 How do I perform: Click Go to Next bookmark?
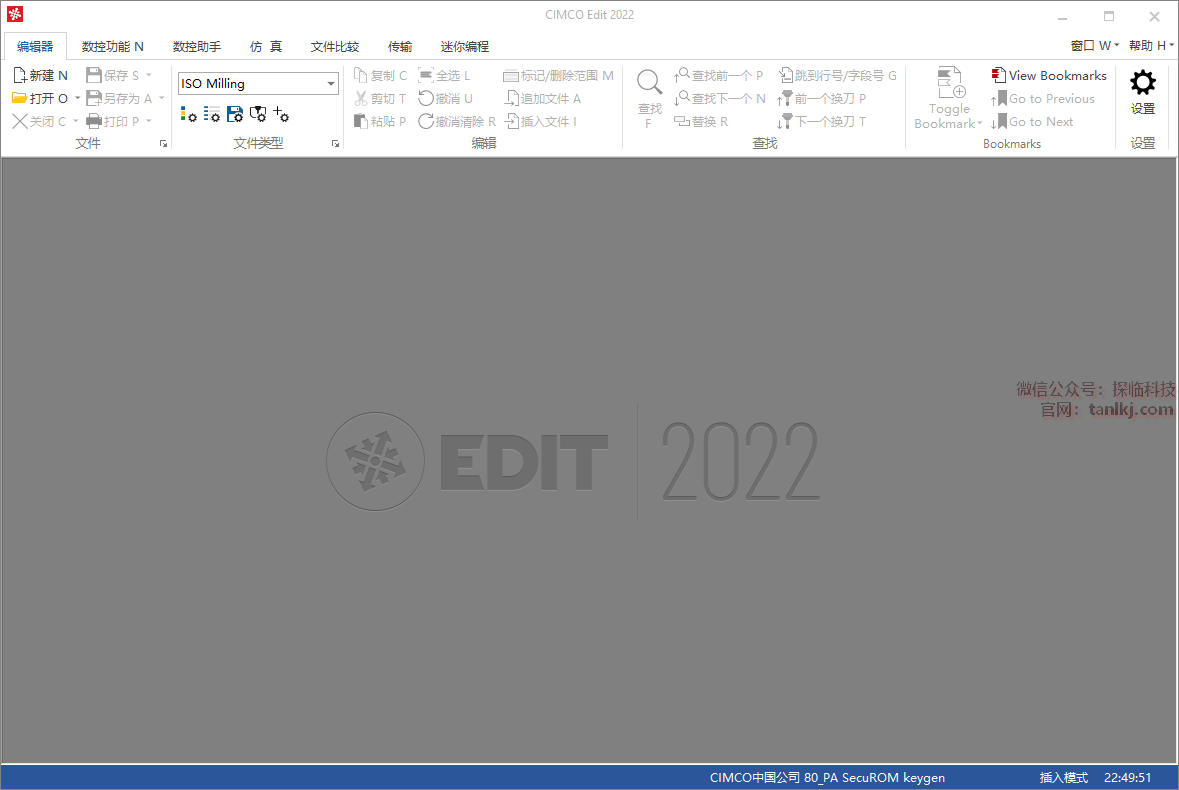point(1032,121)
